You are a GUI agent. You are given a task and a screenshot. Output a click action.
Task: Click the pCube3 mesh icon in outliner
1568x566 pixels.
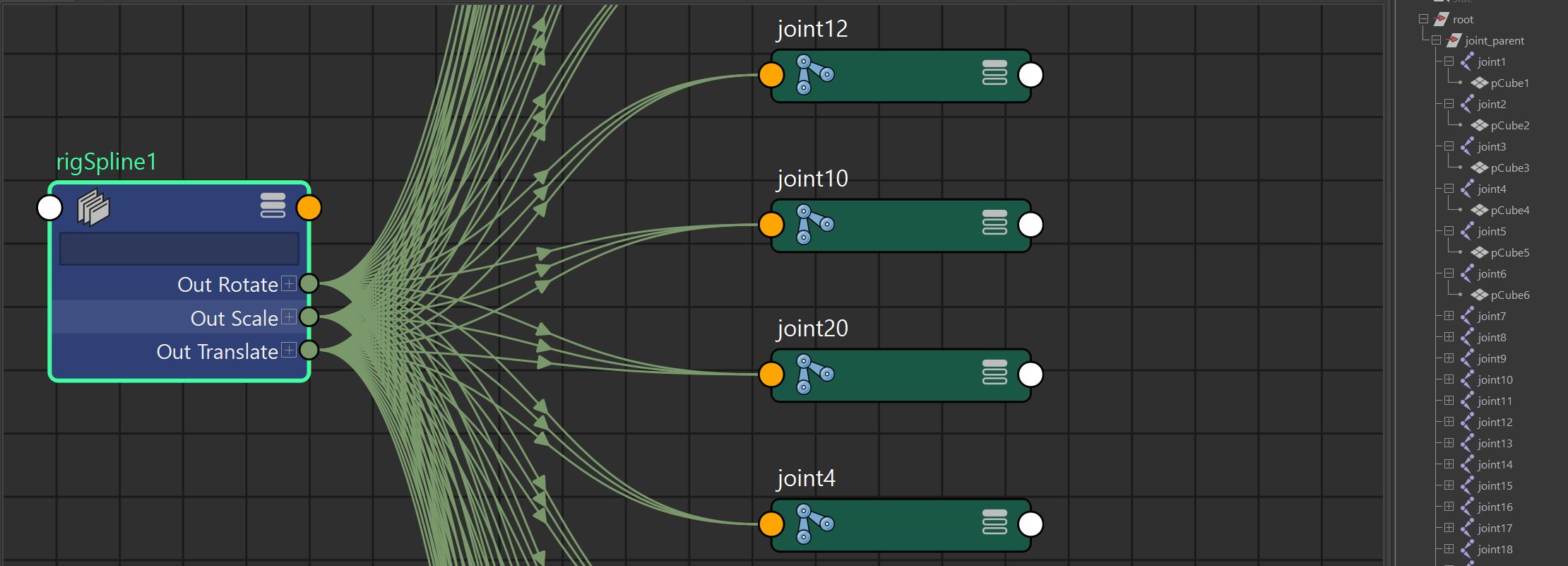click(1480, 168)
